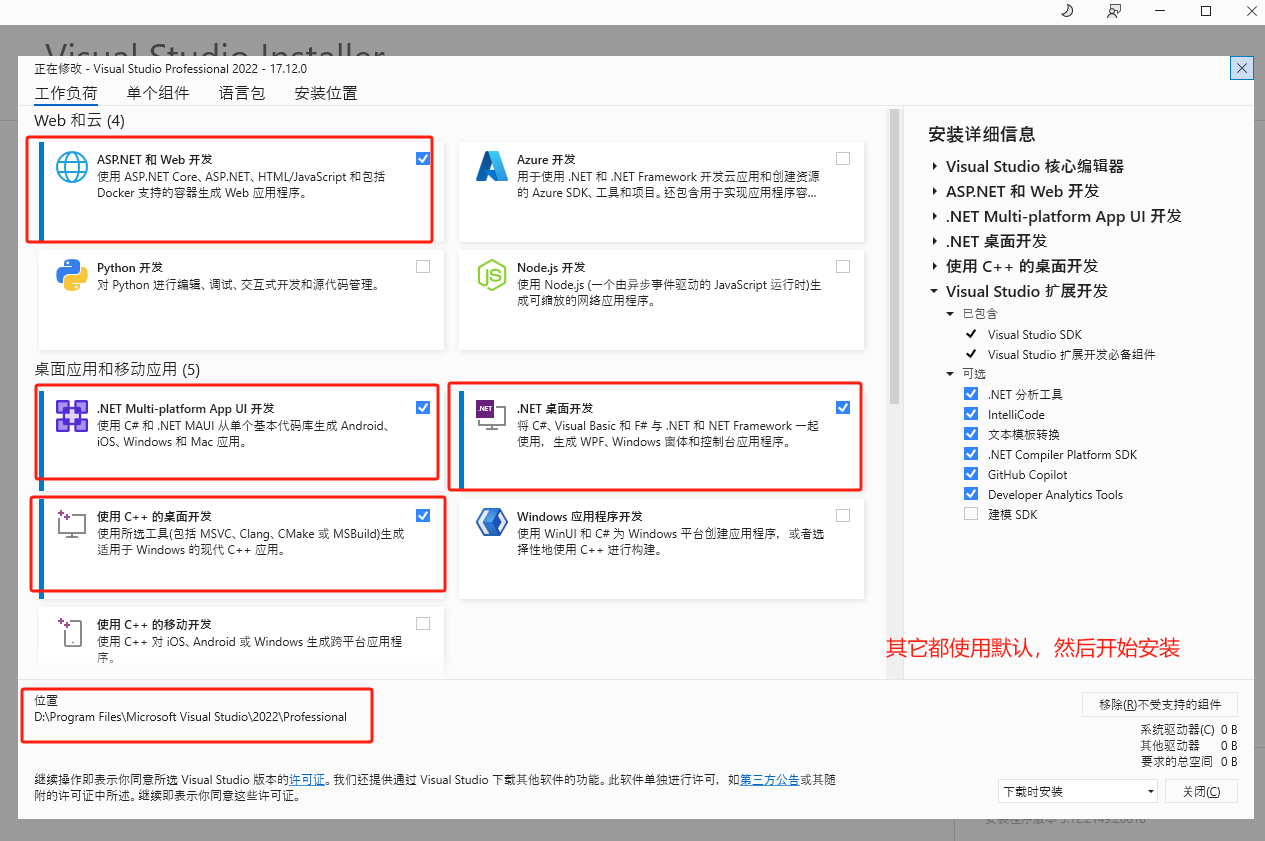Click the Web 和云 (4) section heading
The height and width of the screenshot is (841, 1265).
pos(80,120)
